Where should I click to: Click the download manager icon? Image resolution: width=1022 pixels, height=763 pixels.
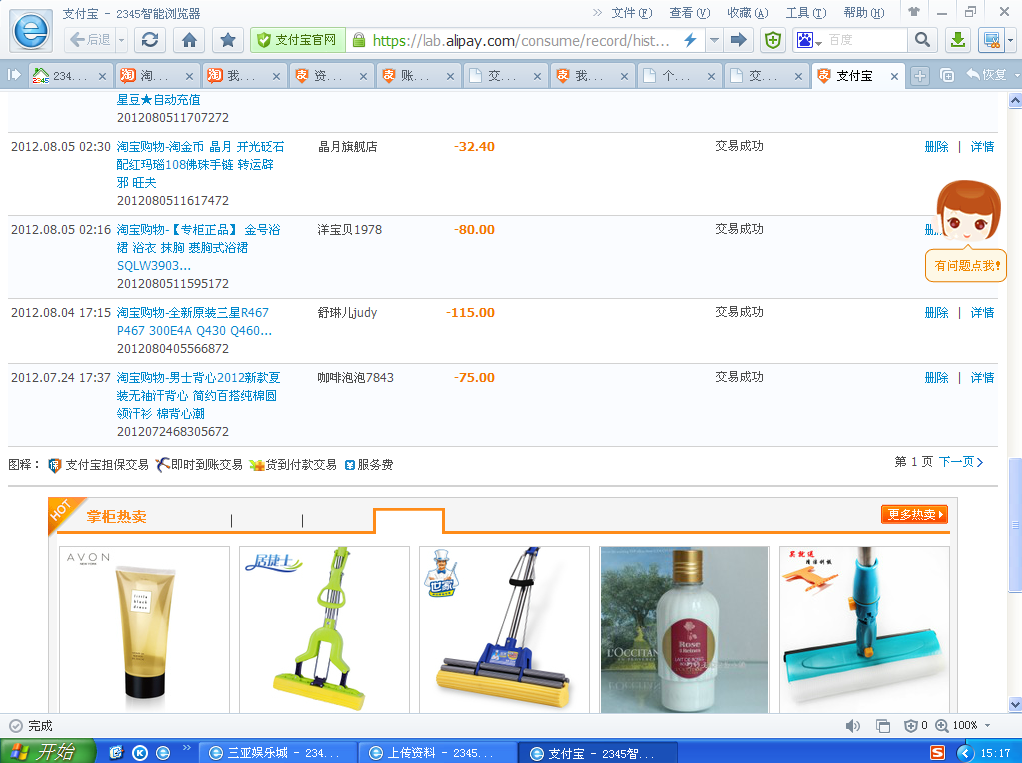957,40
